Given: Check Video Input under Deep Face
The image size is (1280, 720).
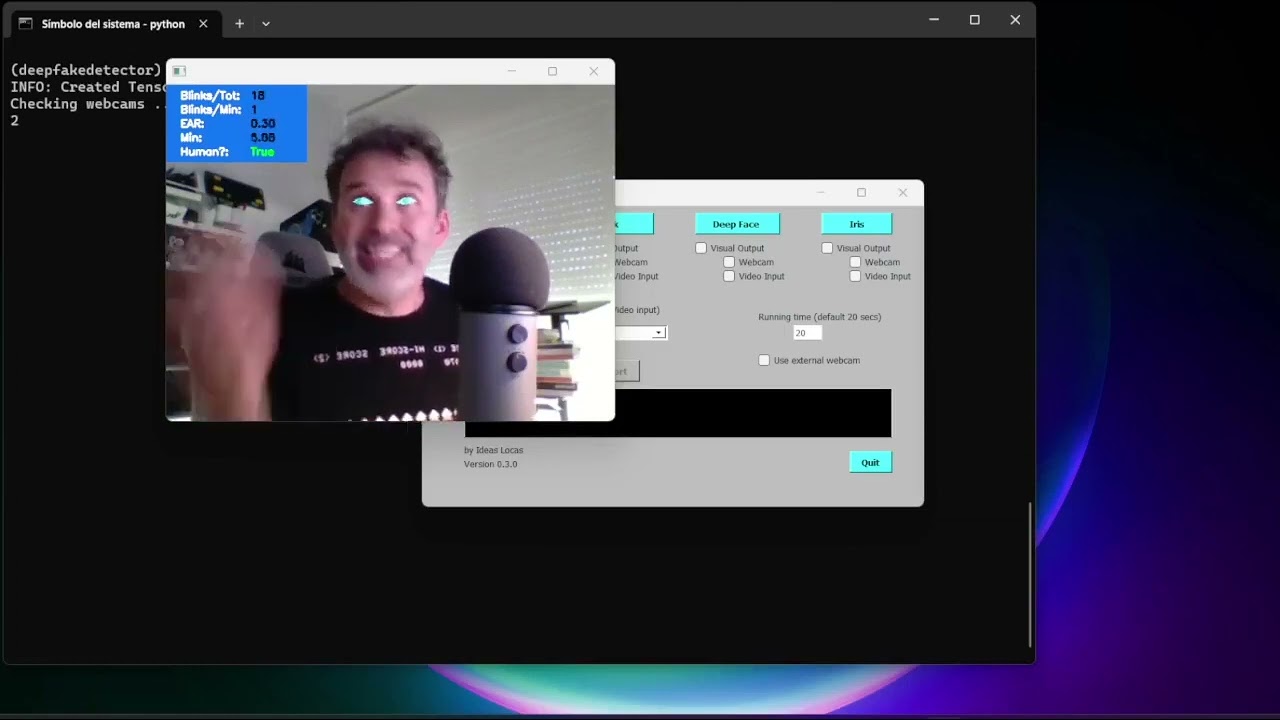Looking at the screenshot, I should pyautogui.click(x=729, y=276).
